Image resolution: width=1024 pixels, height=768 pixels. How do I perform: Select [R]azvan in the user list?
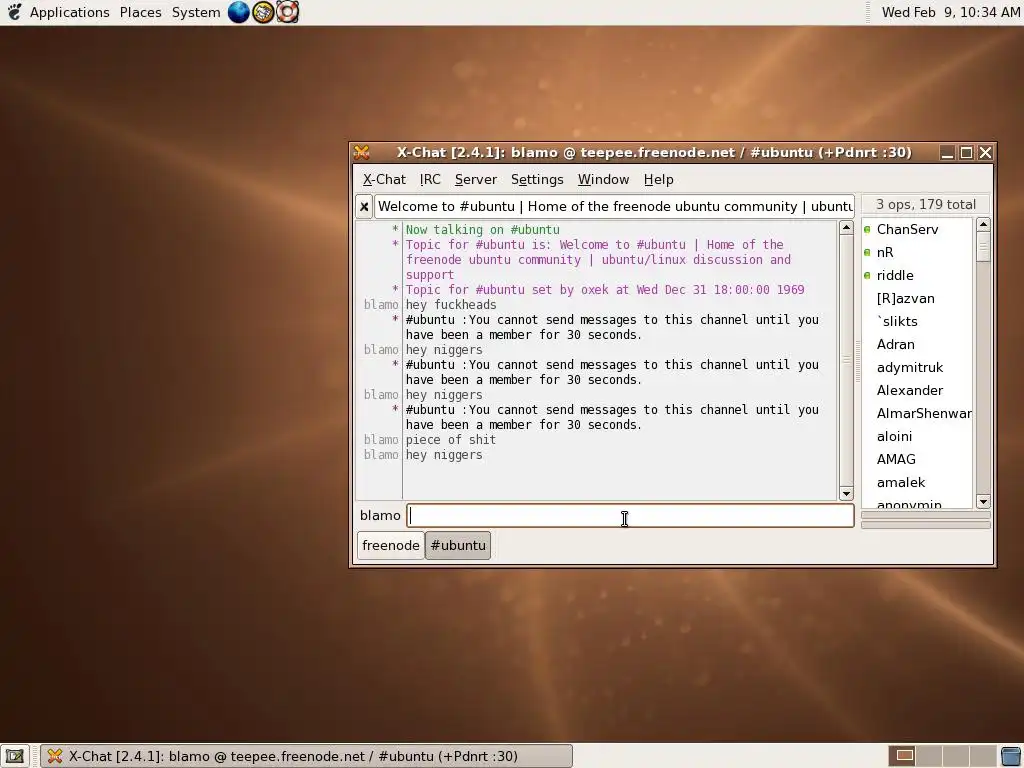(x=918, y=298)
